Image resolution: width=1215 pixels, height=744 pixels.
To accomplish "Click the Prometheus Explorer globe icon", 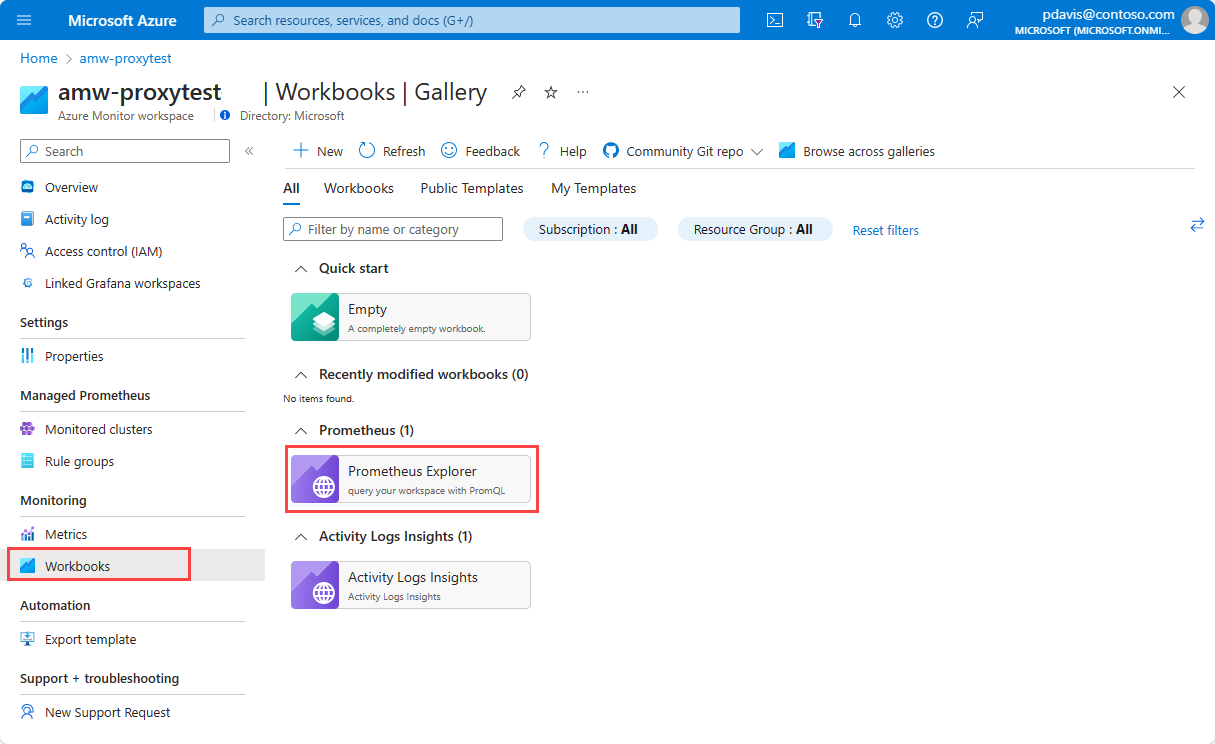I will (x=324, y=487).
